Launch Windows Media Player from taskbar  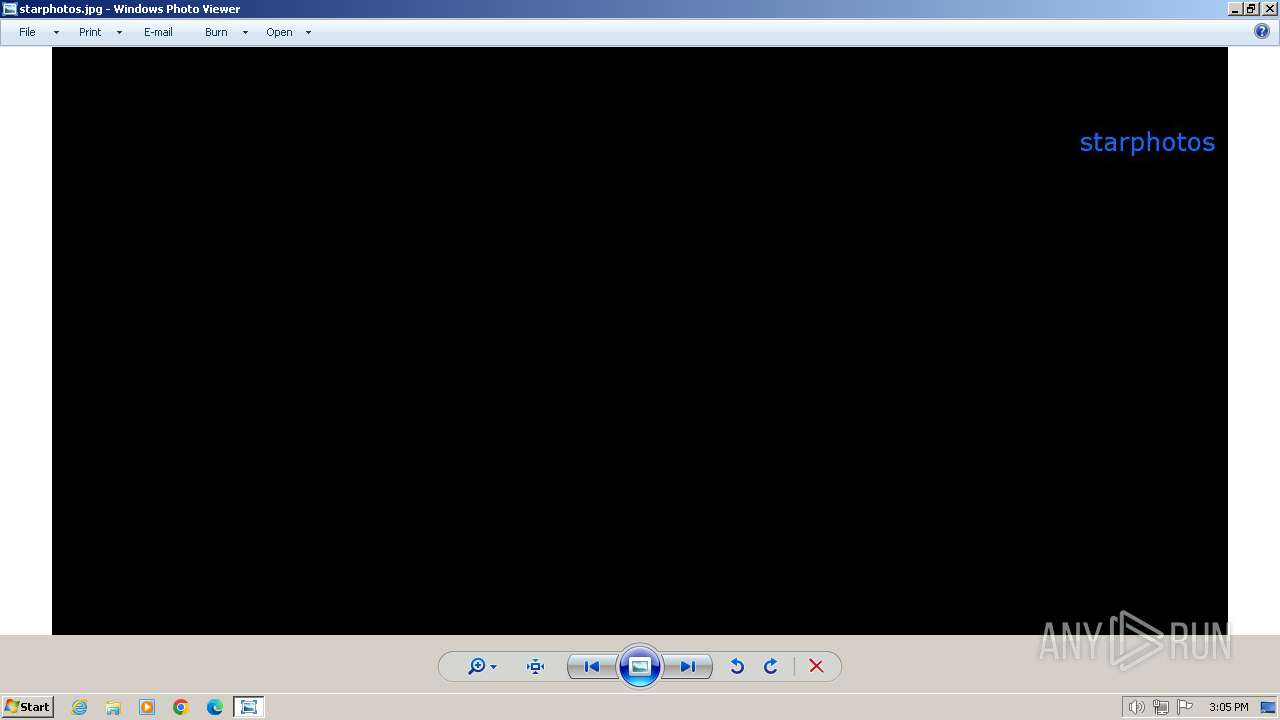(x=147, y=707)
